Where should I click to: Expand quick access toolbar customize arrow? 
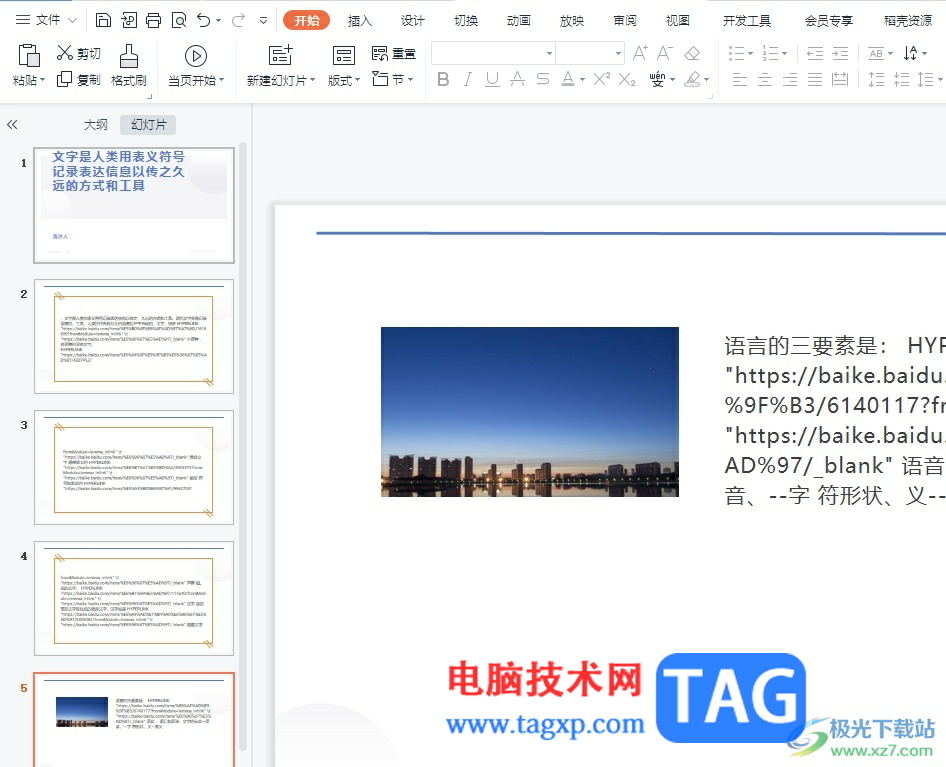click(264, 21)
